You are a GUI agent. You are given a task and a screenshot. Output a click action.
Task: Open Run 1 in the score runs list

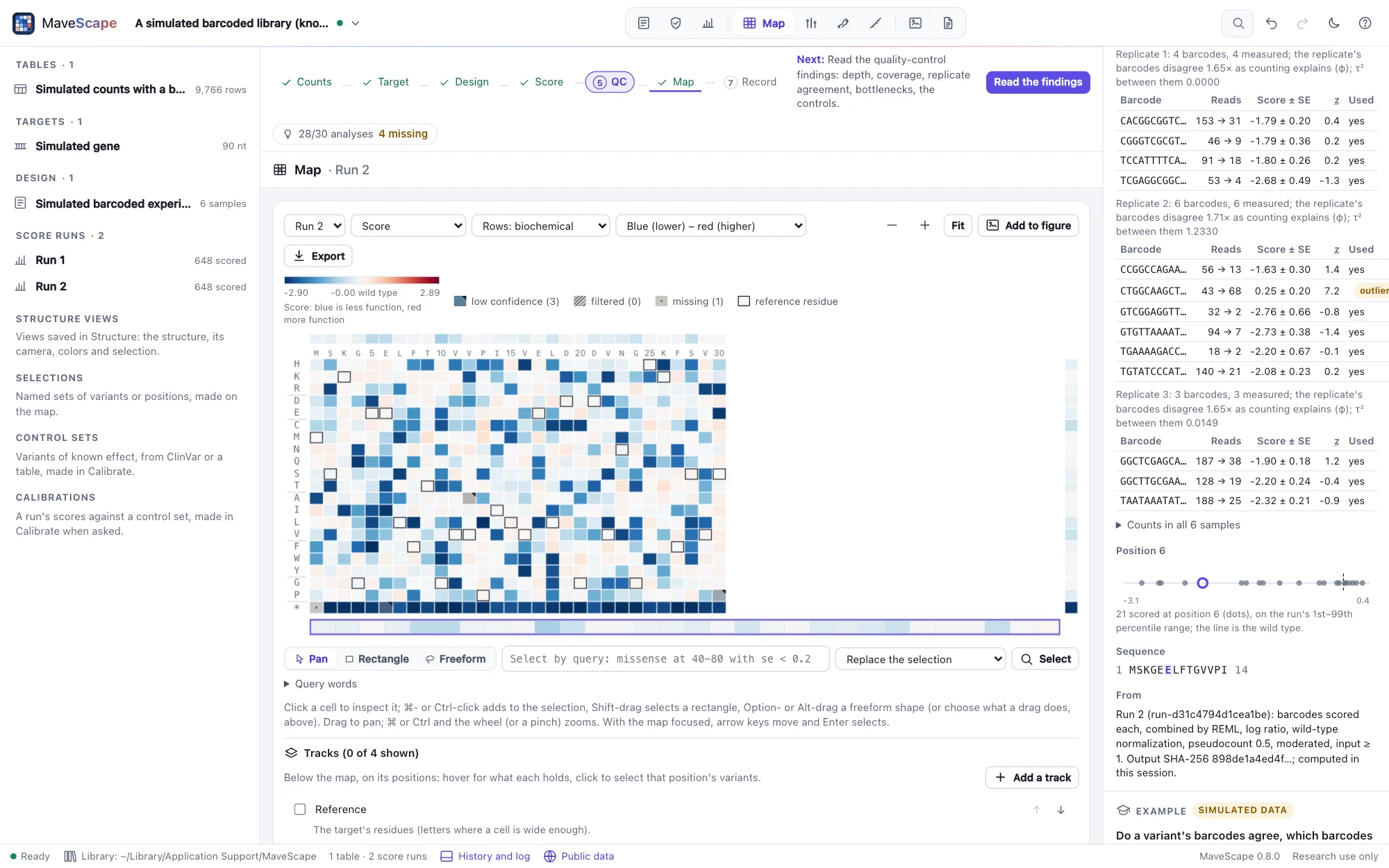click(131, 260)
